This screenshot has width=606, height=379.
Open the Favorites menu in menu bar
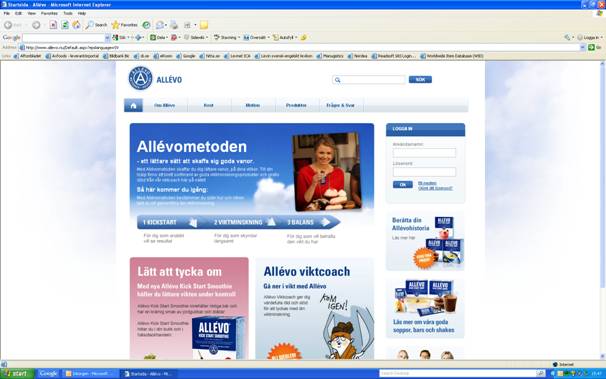tap(49, 14)
